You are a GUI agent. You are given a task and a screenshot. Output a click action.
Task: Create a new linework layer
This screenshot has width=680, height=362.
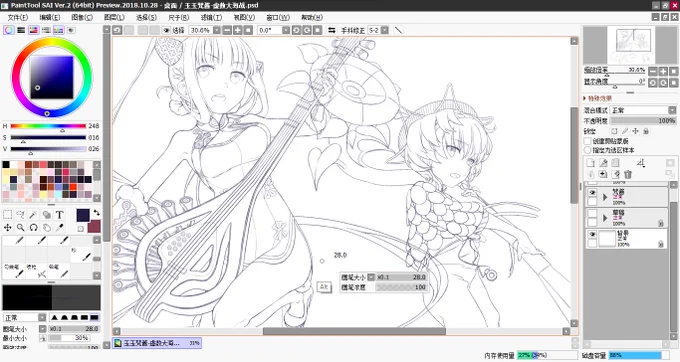point(603,163)
